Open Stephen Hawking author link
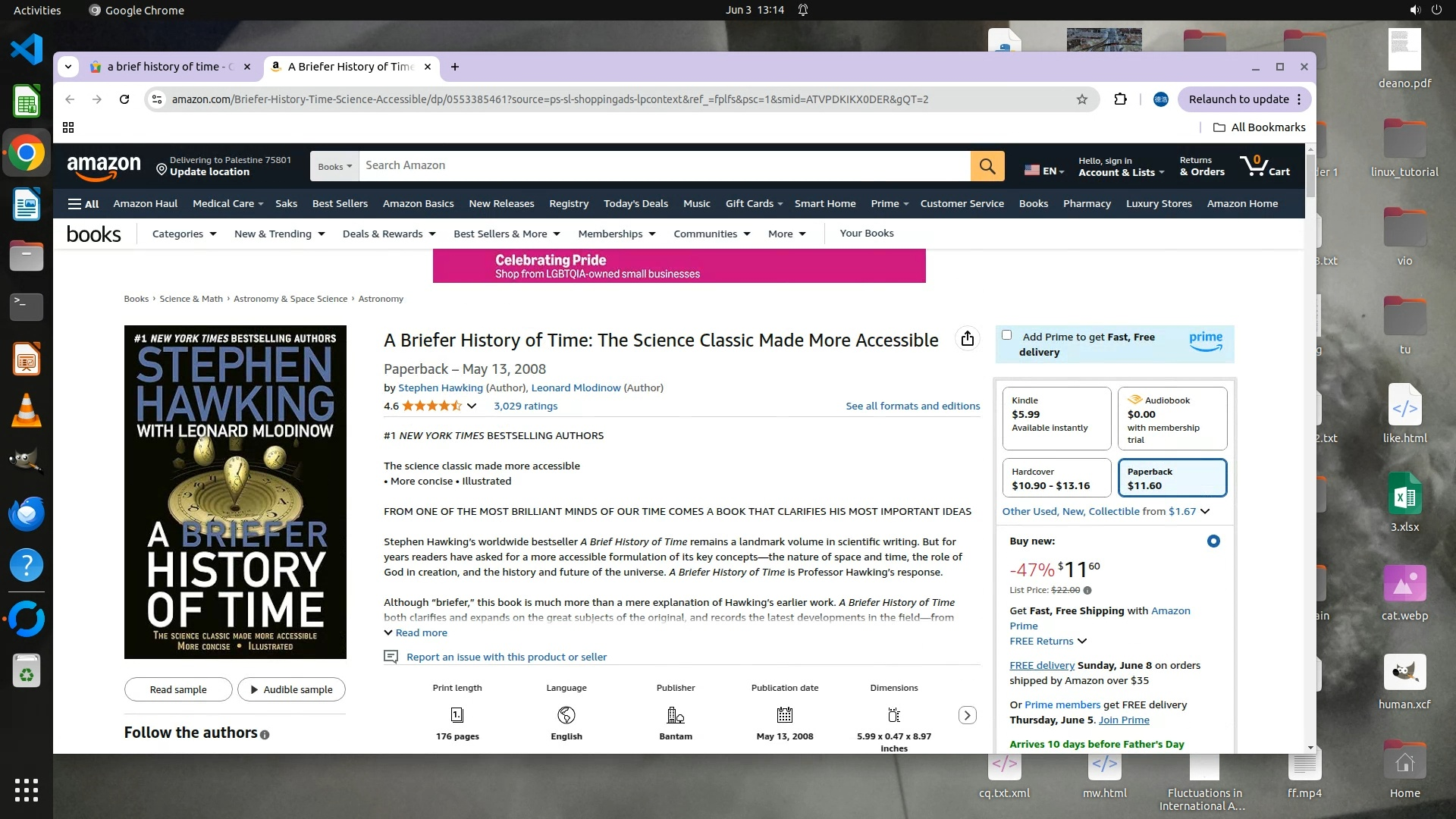Viewport: 1456px width, 819px height. [x=440, y=388]
